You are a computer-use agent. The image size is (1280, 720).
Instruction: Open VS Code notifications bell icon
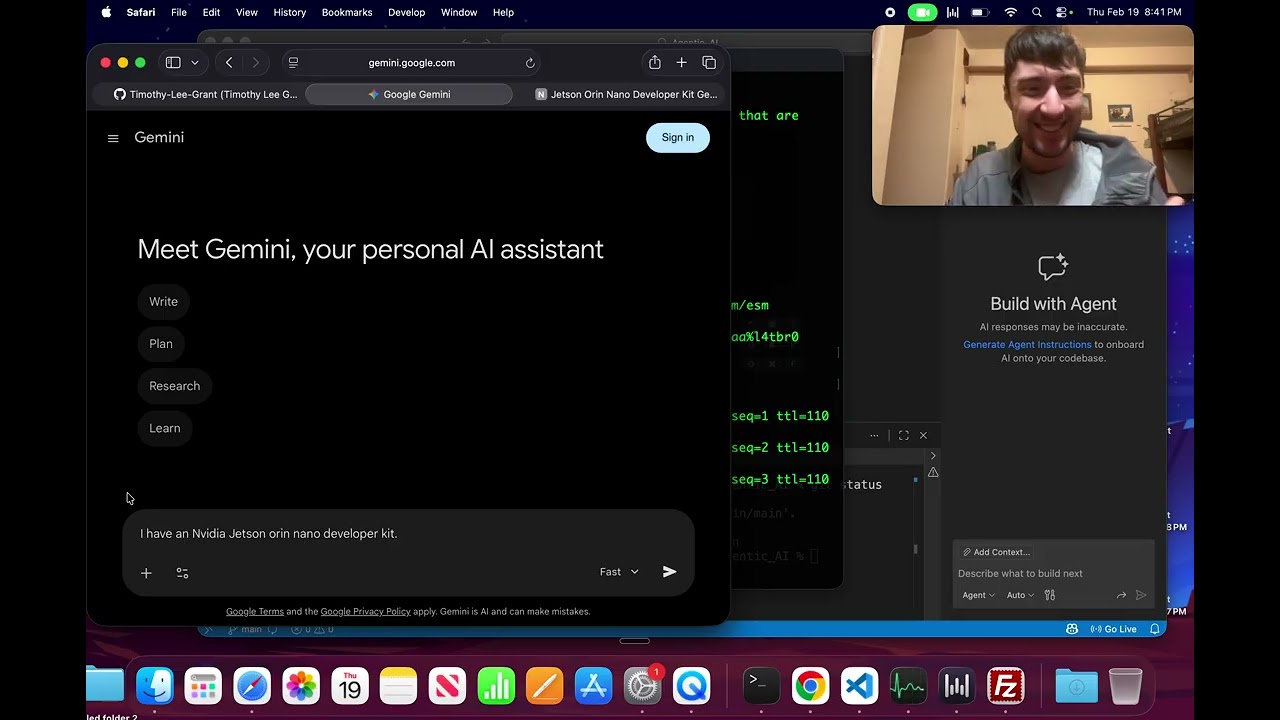1155,629
